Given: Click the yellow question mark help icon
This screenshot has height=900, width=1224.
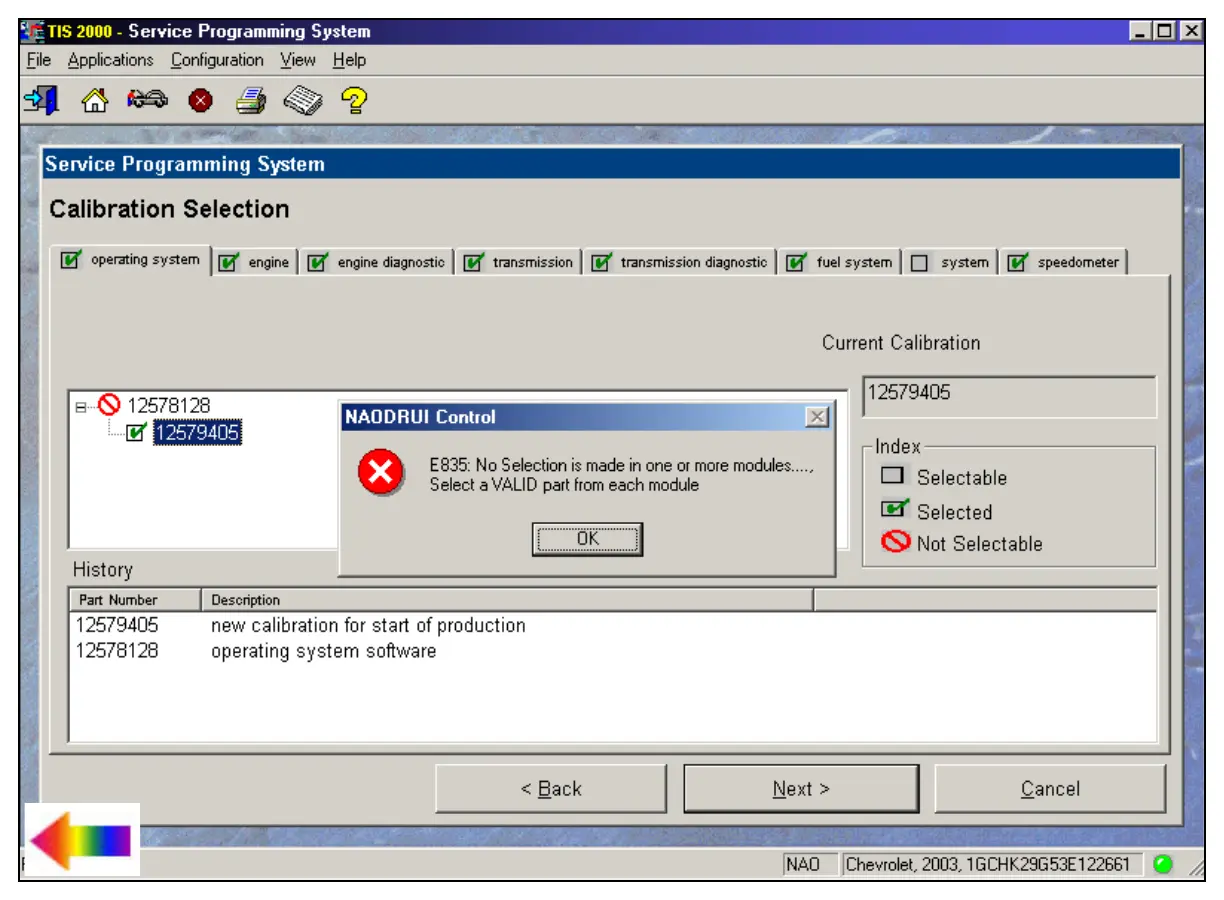Looking at the screenshot, I should pos(354,100).
